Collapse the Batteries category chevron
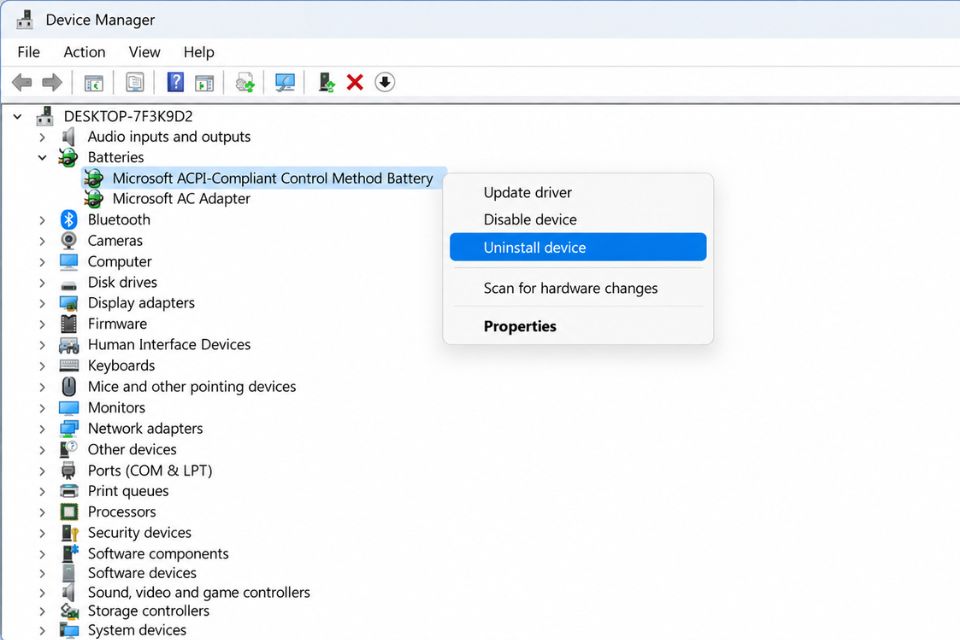 coord(42,157)
